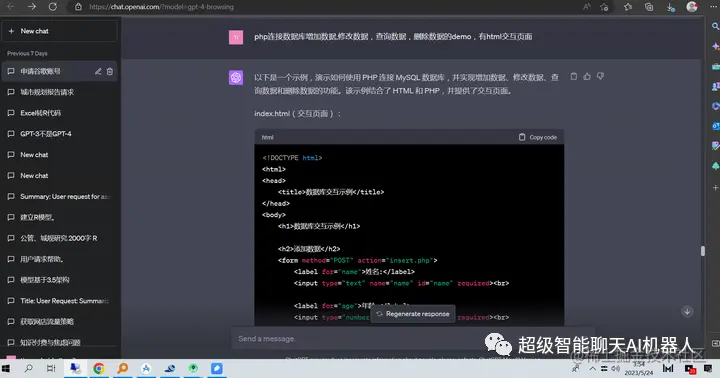Image resolution: width=720 pixels, height=378 pixels.
Task: Add a sidebar app with plus icon
Action: click(715, 187)
